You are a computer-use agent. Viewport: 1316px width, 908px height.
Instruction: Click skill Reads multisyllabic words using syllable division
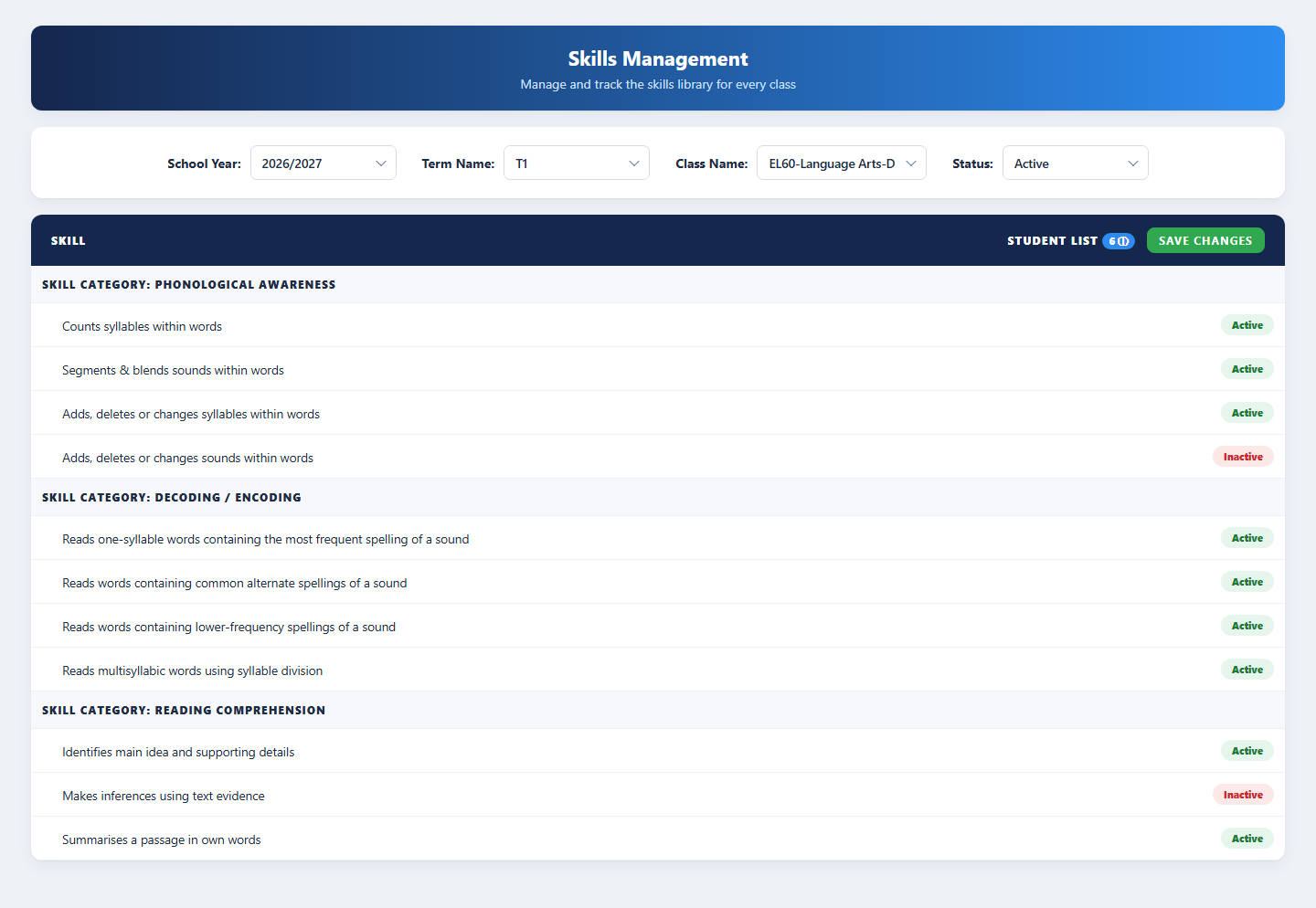tap(192, 670)
